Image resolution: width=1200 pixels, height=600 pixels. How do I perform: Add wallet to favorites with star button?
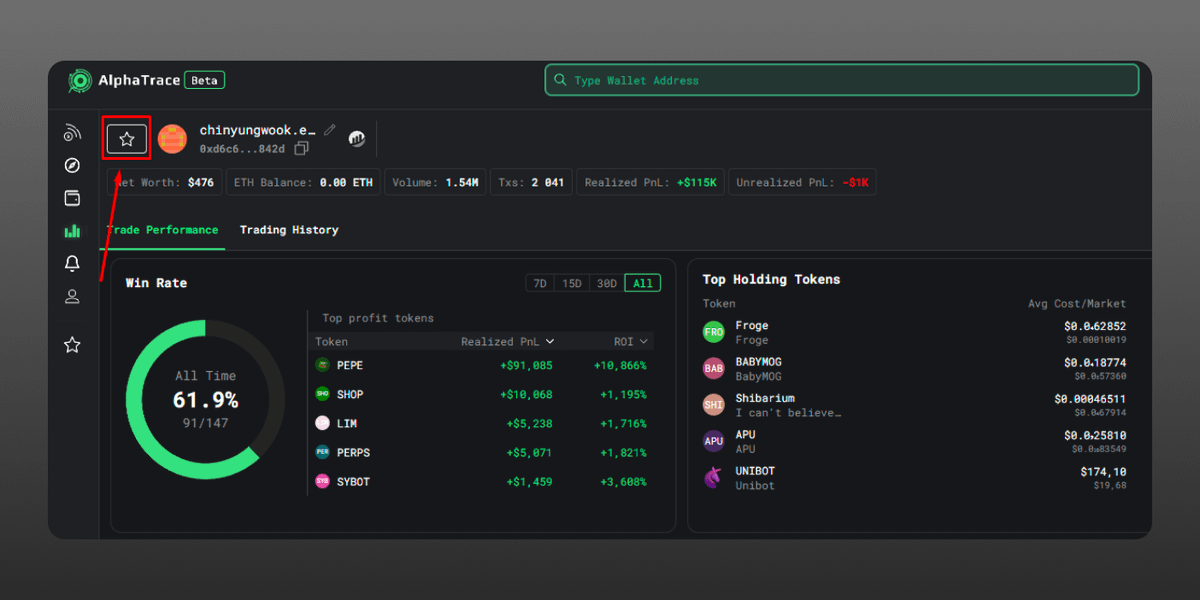[x=127, y=139]
